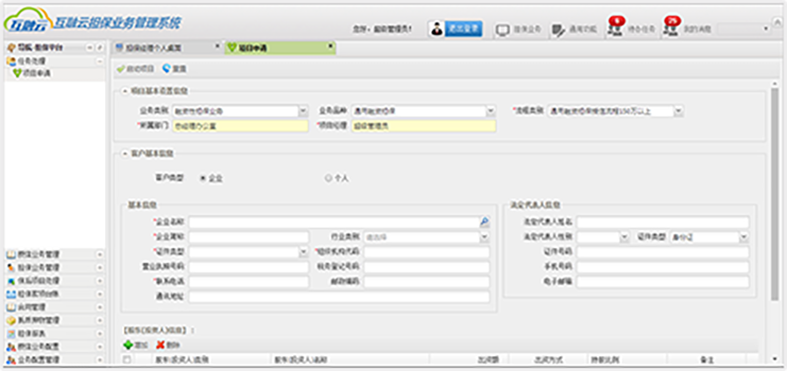The width and height of the screenshot is (787, 371).
Task: Click the scrollbar up arrow
Action: tap(775, 84)
